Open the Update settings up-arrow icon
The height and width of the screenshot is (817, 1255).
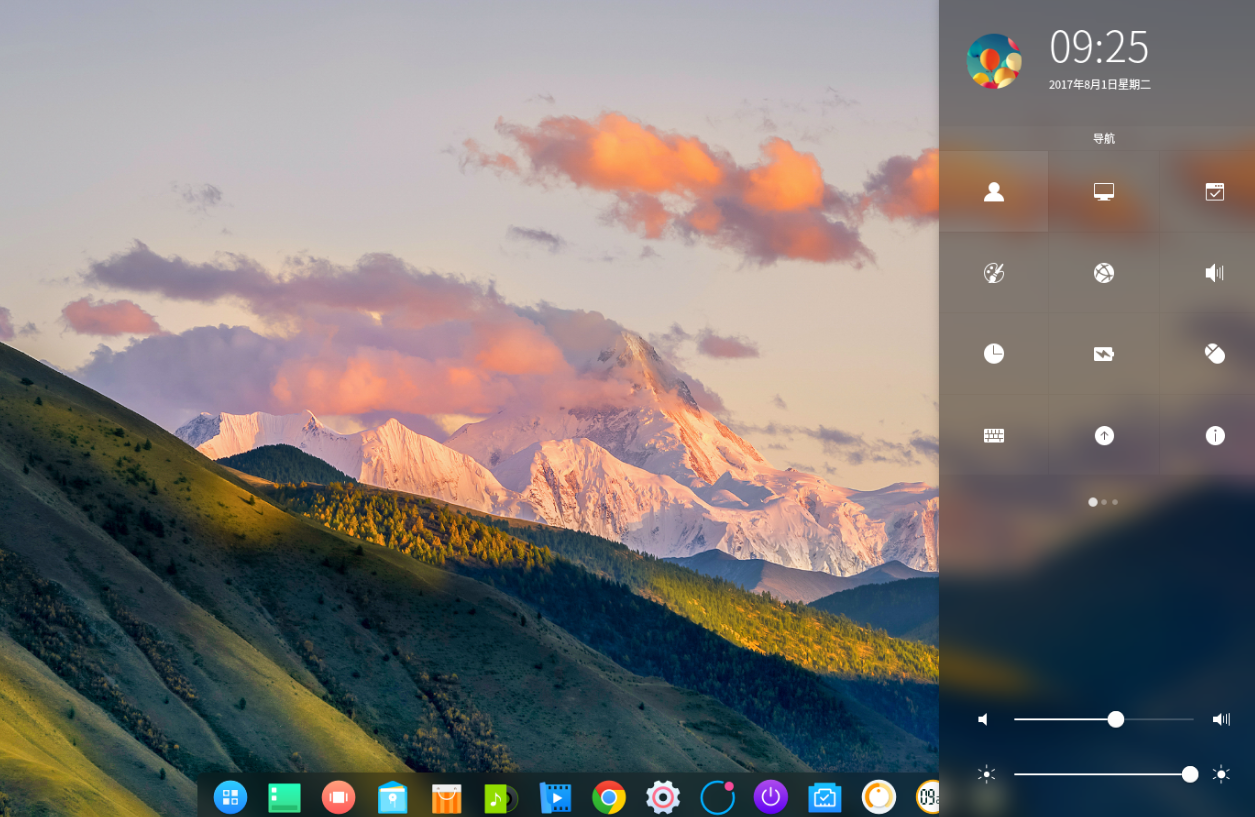click(1104, 435)
